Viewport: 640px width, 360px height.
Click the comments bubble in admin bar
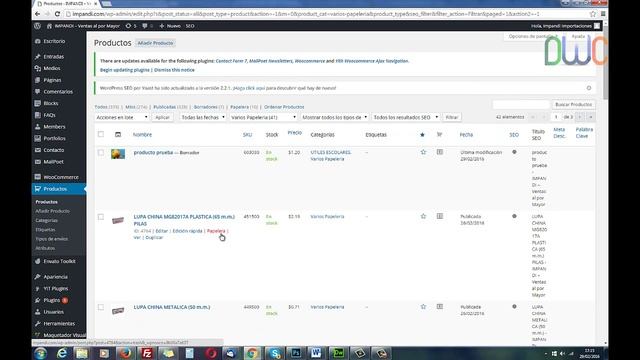pos(144,26)
